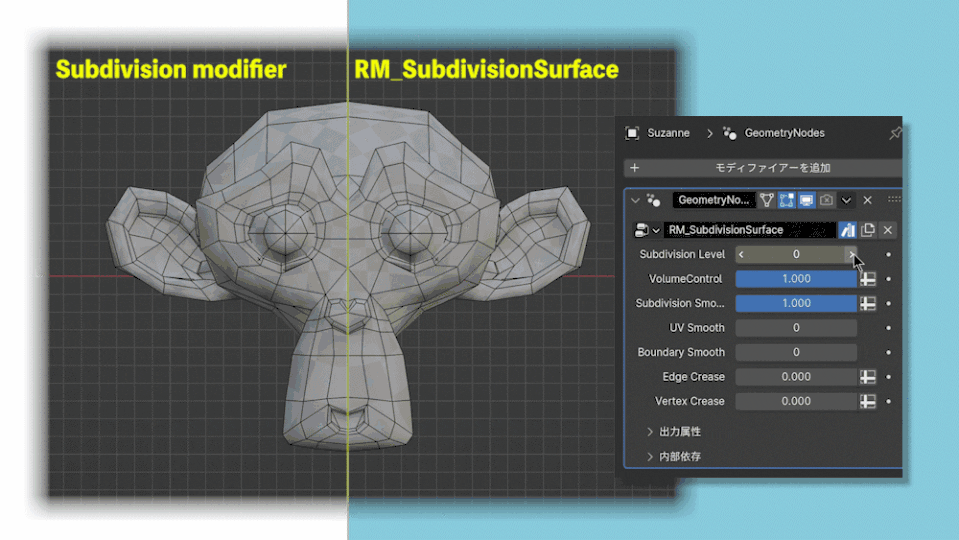This screenshot has height=540, width=959.
Task: Duplicate node group with new copy icon
Action: pyautogui.click(x=867, y=230)
